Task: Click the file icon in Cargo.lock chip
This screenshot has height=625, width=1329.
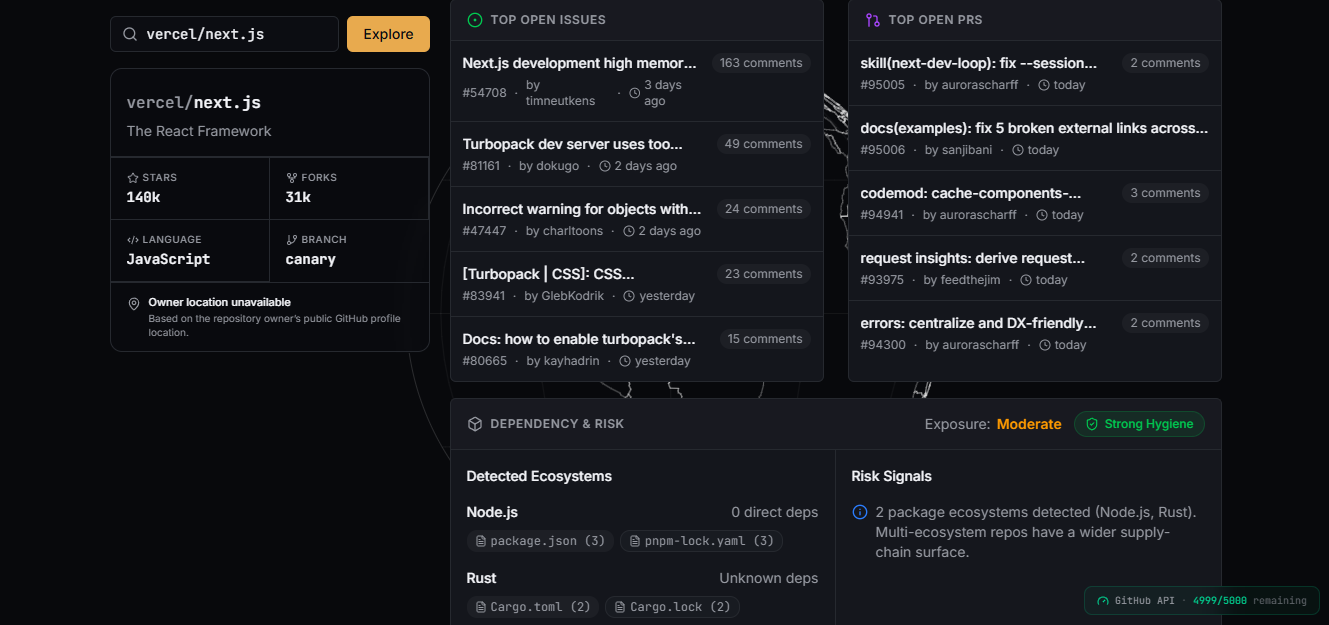Action: tap(621, 607)
